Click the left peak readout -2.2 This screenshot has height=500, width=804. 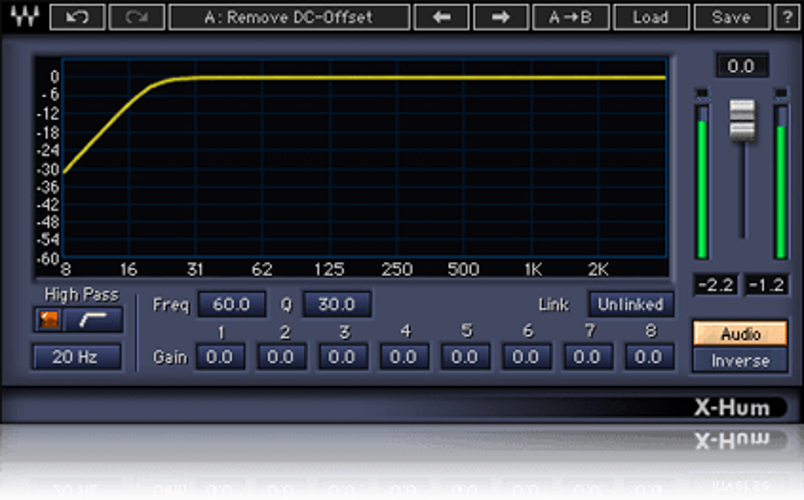(x=716, y=285)
